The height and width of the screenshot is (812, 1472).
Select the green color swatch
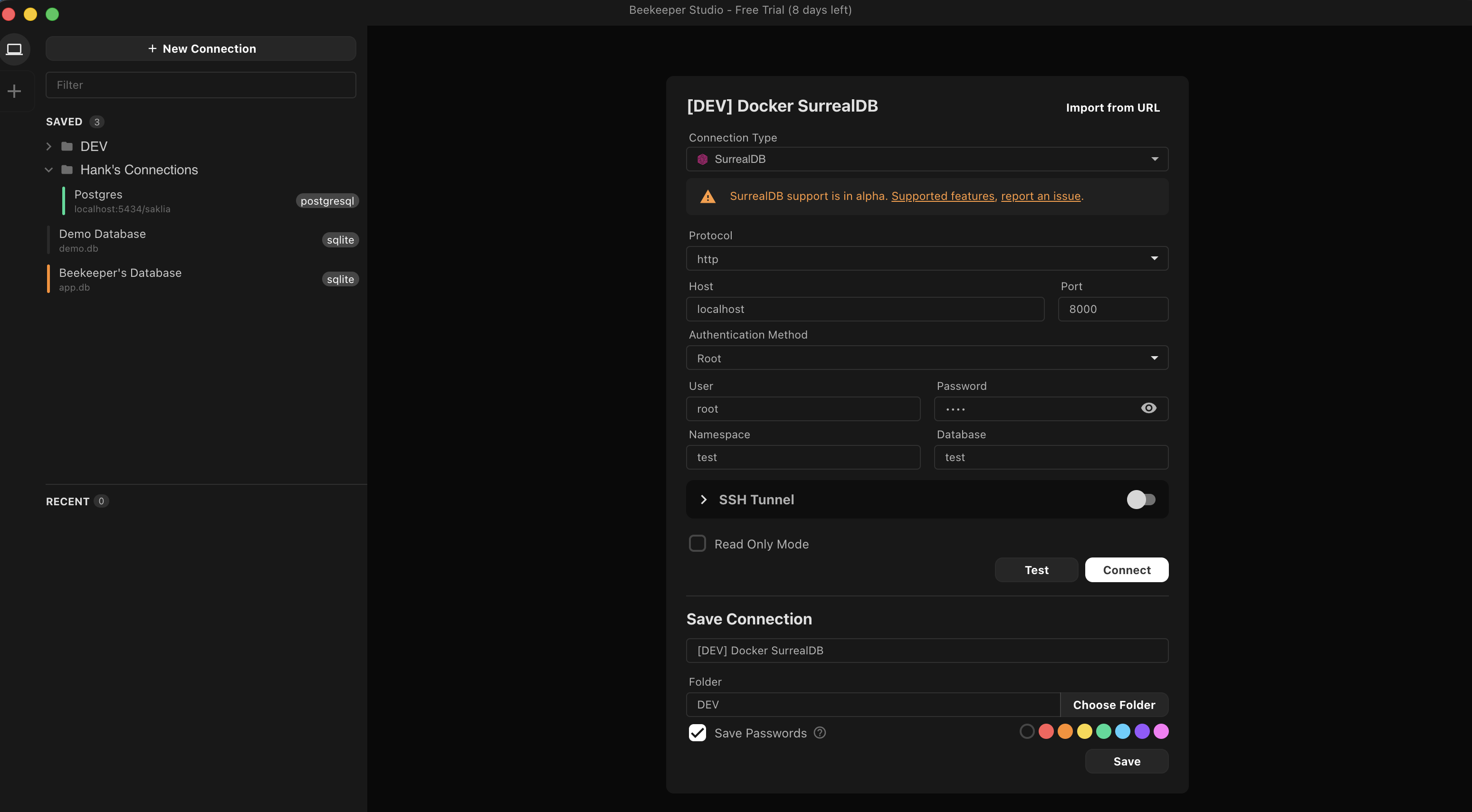click(x=1103, y=731)
